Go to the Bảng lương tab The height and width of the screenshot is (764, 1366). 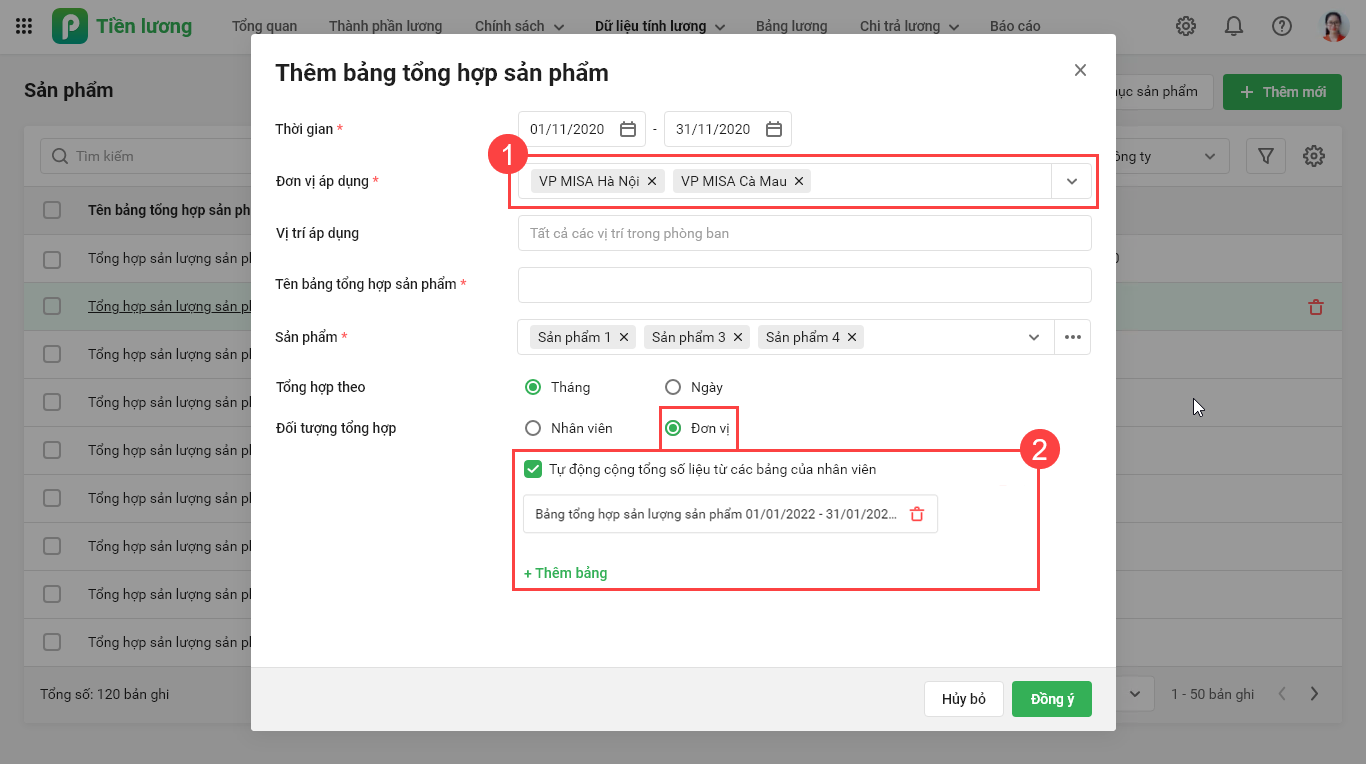click(791, 26)
